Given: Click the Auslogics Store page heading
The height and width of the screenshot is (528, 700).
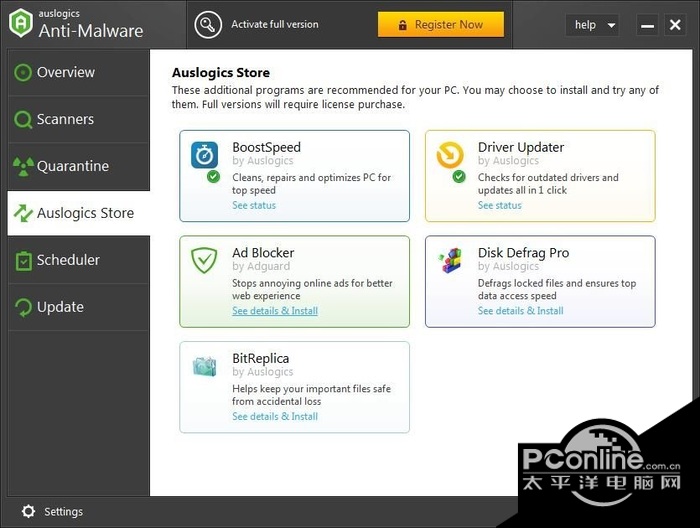Looking at the screenshot, I should [221, 73].
